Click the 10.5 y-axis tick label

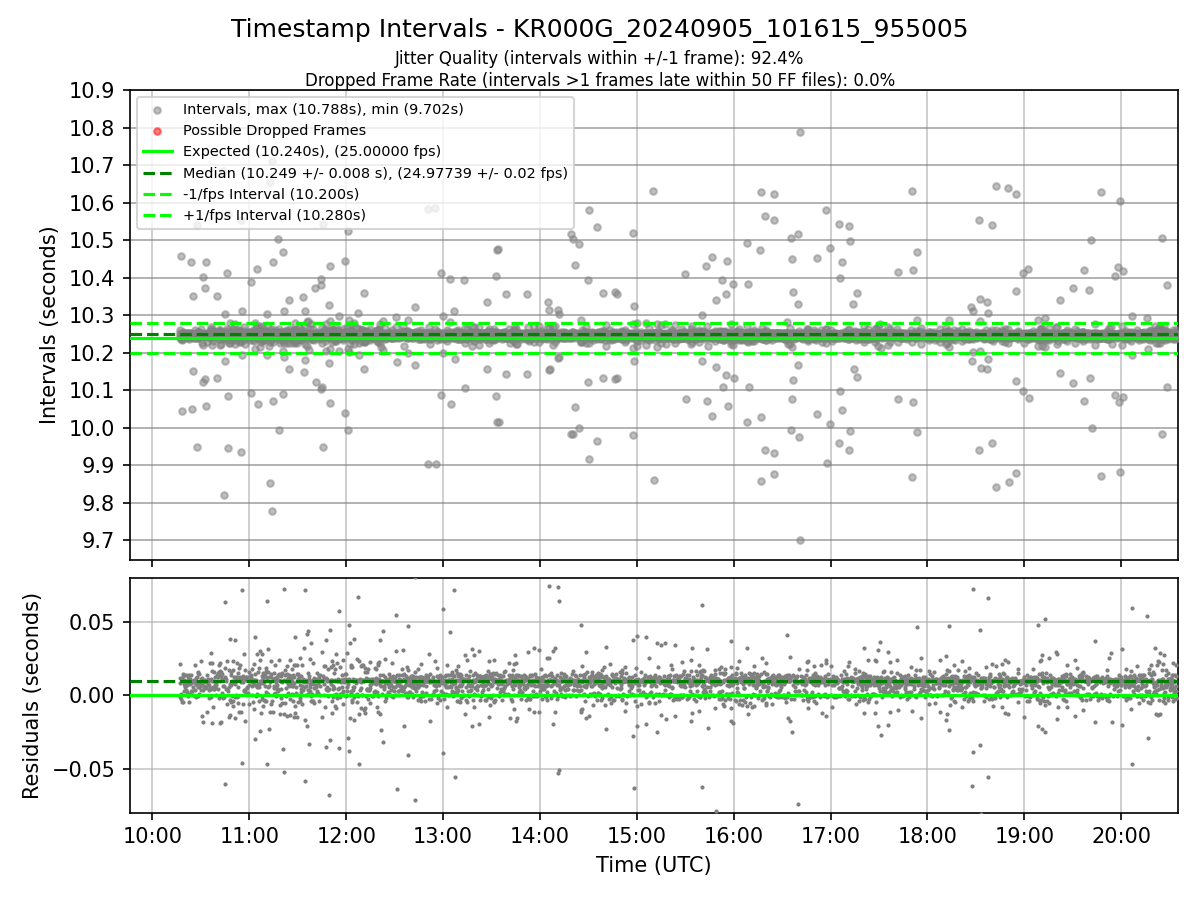point(92,241)
